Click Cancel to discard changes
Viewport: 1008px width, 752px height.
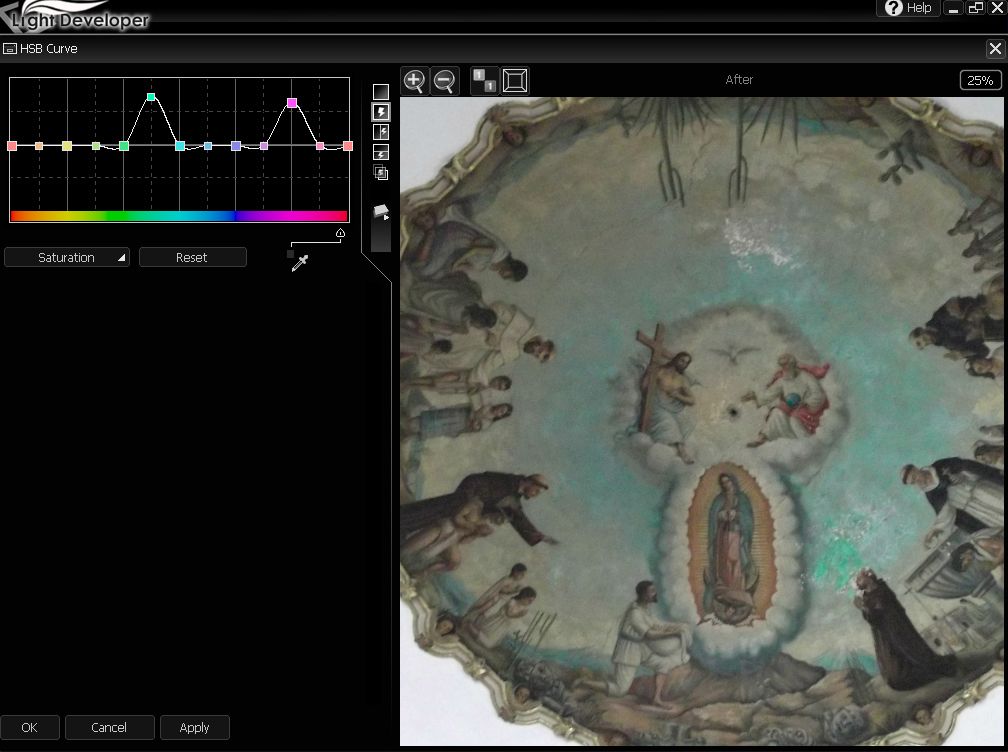(109, 727)
